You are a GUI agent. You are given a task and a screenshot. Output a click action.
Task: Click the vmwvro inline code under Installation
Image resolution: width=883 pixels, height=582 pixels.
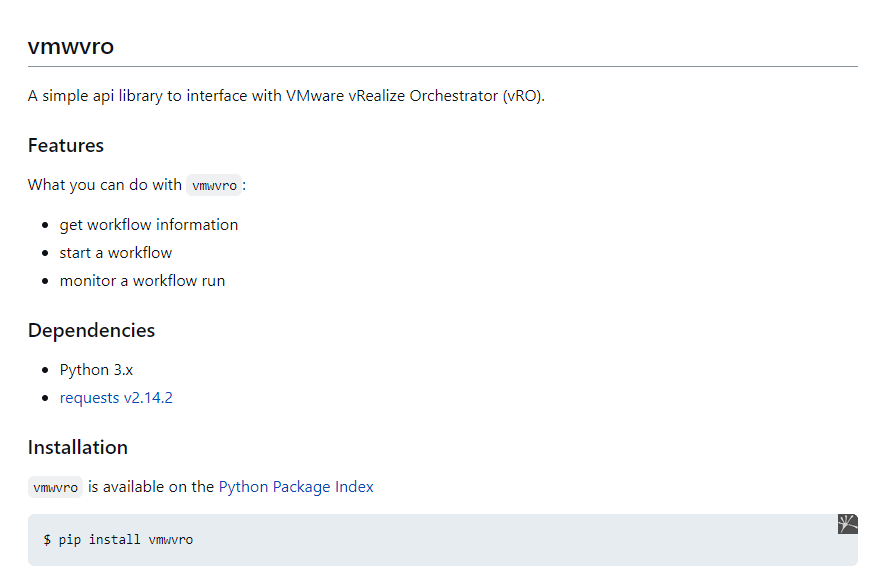click(x=55, y=488)
